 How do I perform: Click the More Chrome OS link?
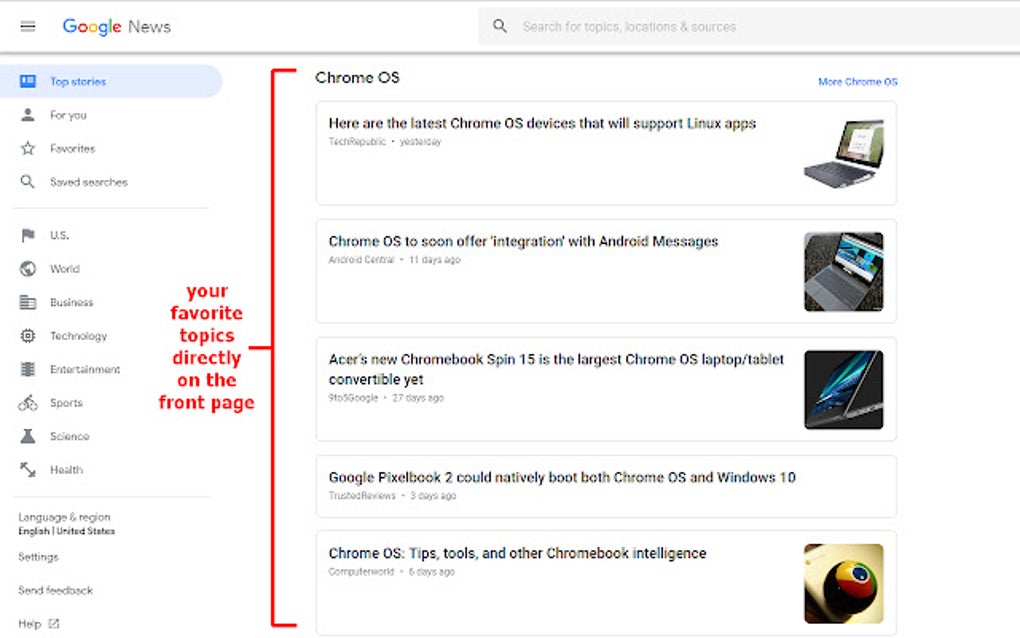[857, 82]
